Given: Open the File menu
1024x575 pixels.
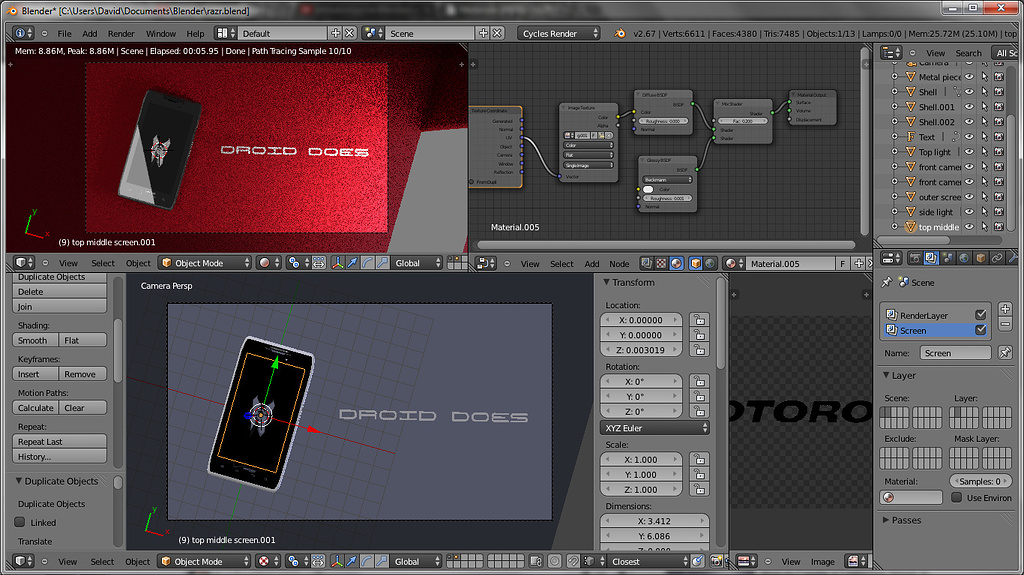Looking at the screenshot, I should coord(65,33).
